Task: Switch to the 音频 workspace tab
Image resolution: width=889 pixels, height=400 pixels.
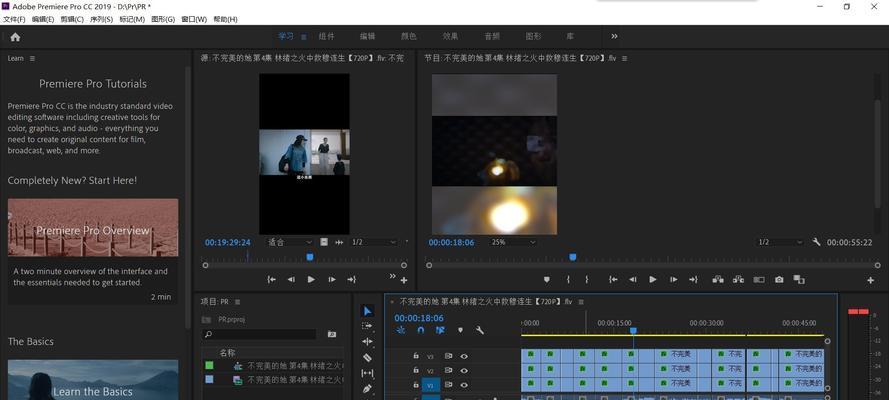Action: [492, 36]
